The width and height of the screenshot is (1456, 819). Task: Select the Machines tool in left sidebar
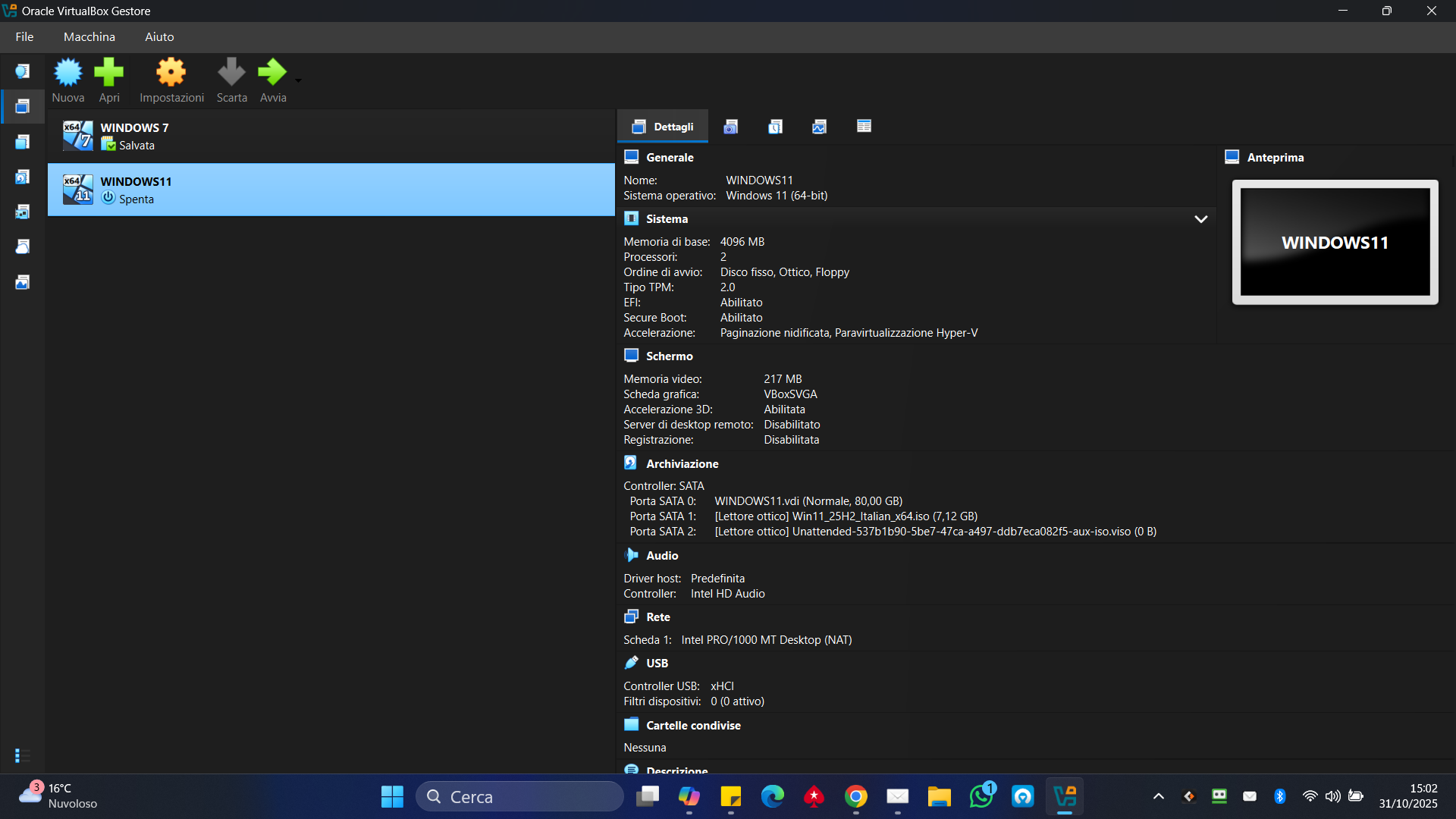point(23,106)
